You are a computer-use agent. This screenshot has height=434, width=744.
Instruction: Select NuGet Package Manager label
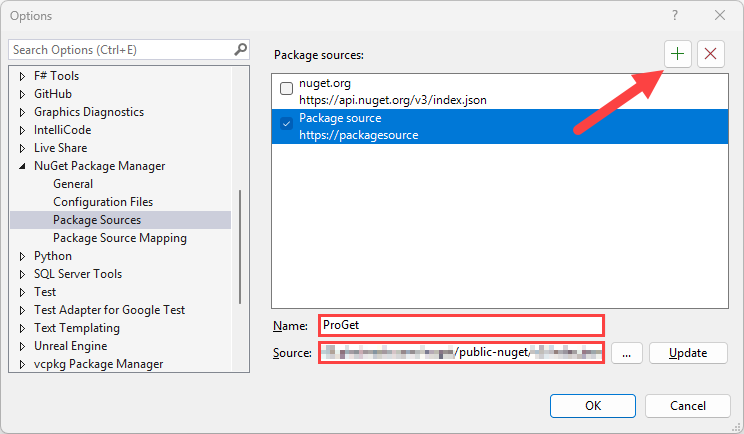(x=100, y=166)
